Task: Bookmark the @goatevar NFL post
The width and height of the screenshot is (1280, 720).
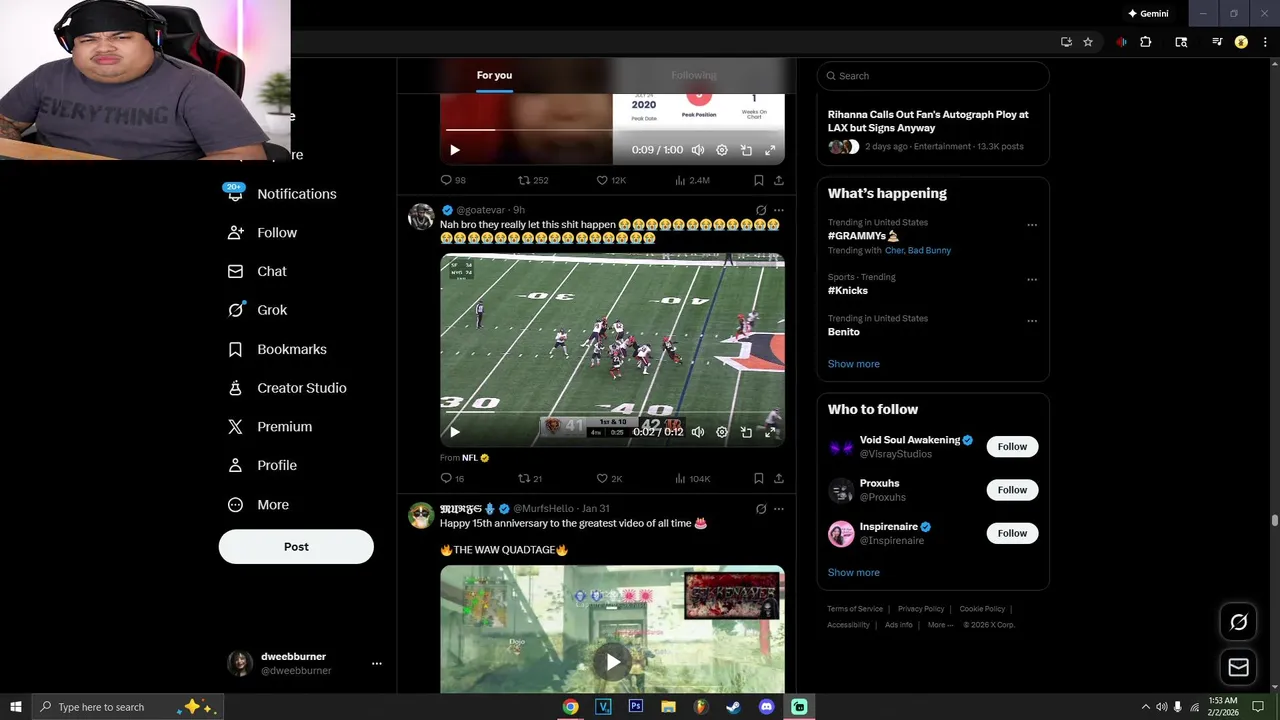Action: [x=758, y=478]
